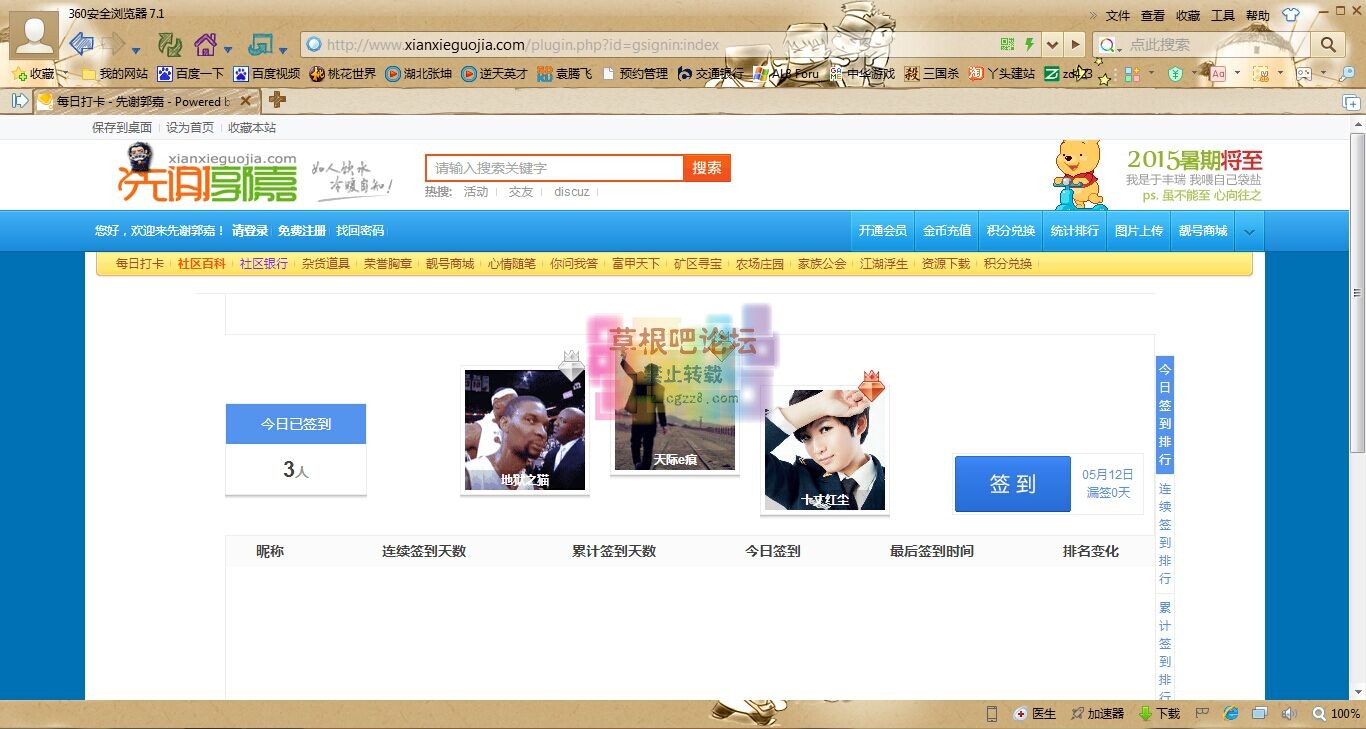Open the dropdown arrow next to home icon
Viewport: 1366px width, 729px height.
[x=228, y=48]
